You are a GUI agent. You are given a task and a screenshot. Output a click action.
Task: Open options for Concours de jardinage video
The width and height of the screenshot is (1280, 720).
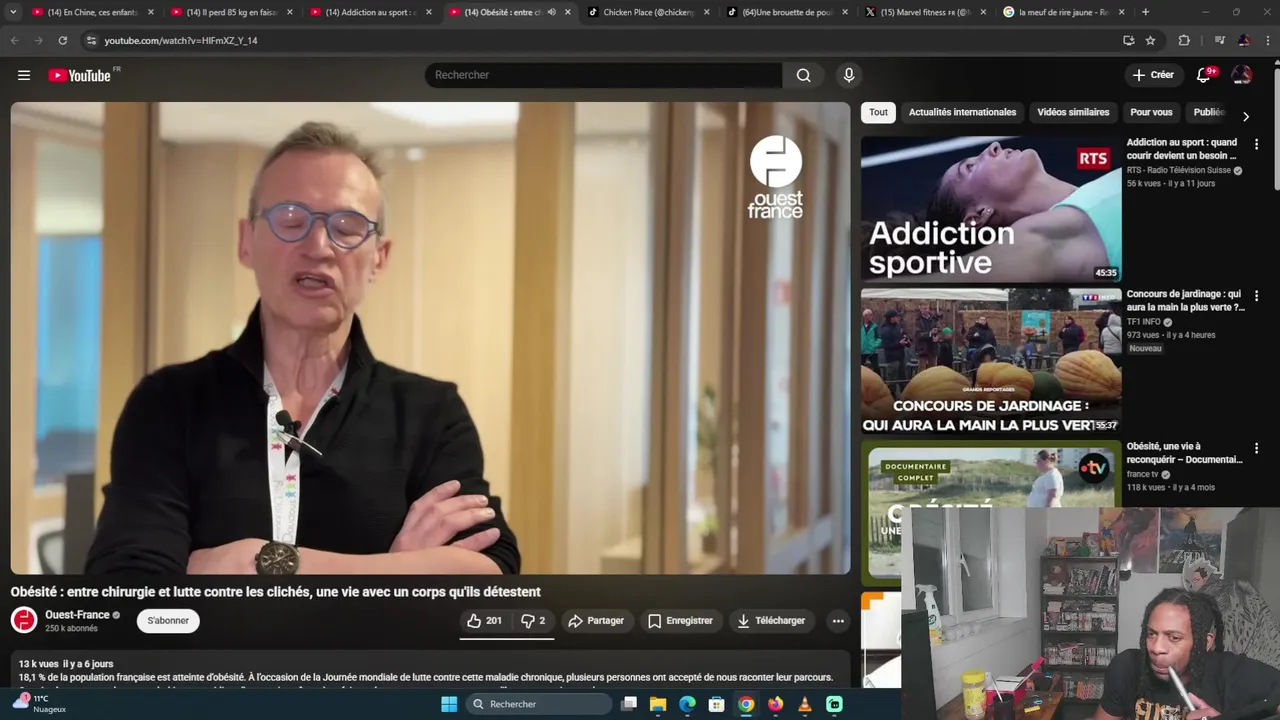[1256, 296]
